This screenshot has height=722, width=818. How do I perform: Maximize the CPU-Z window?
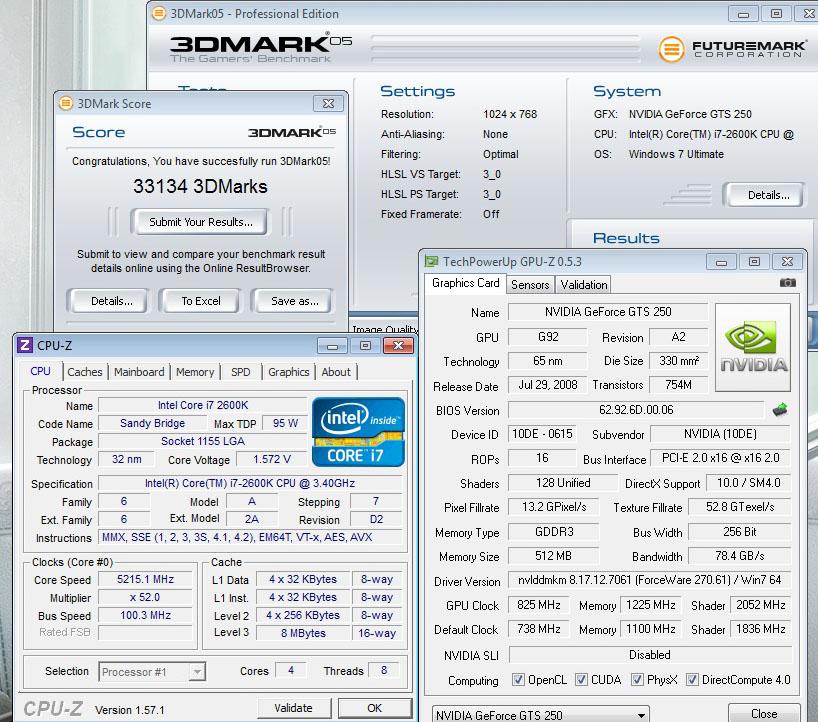tap(365, 345)
